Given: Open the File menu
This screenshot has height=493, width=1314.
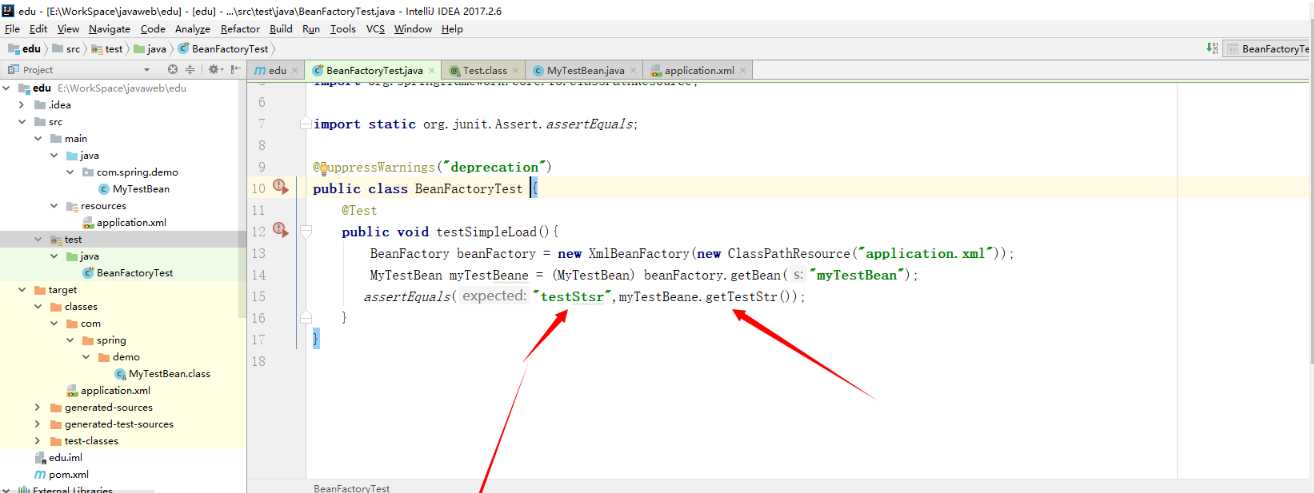Looking at the screenshot, I should point(12,29).
